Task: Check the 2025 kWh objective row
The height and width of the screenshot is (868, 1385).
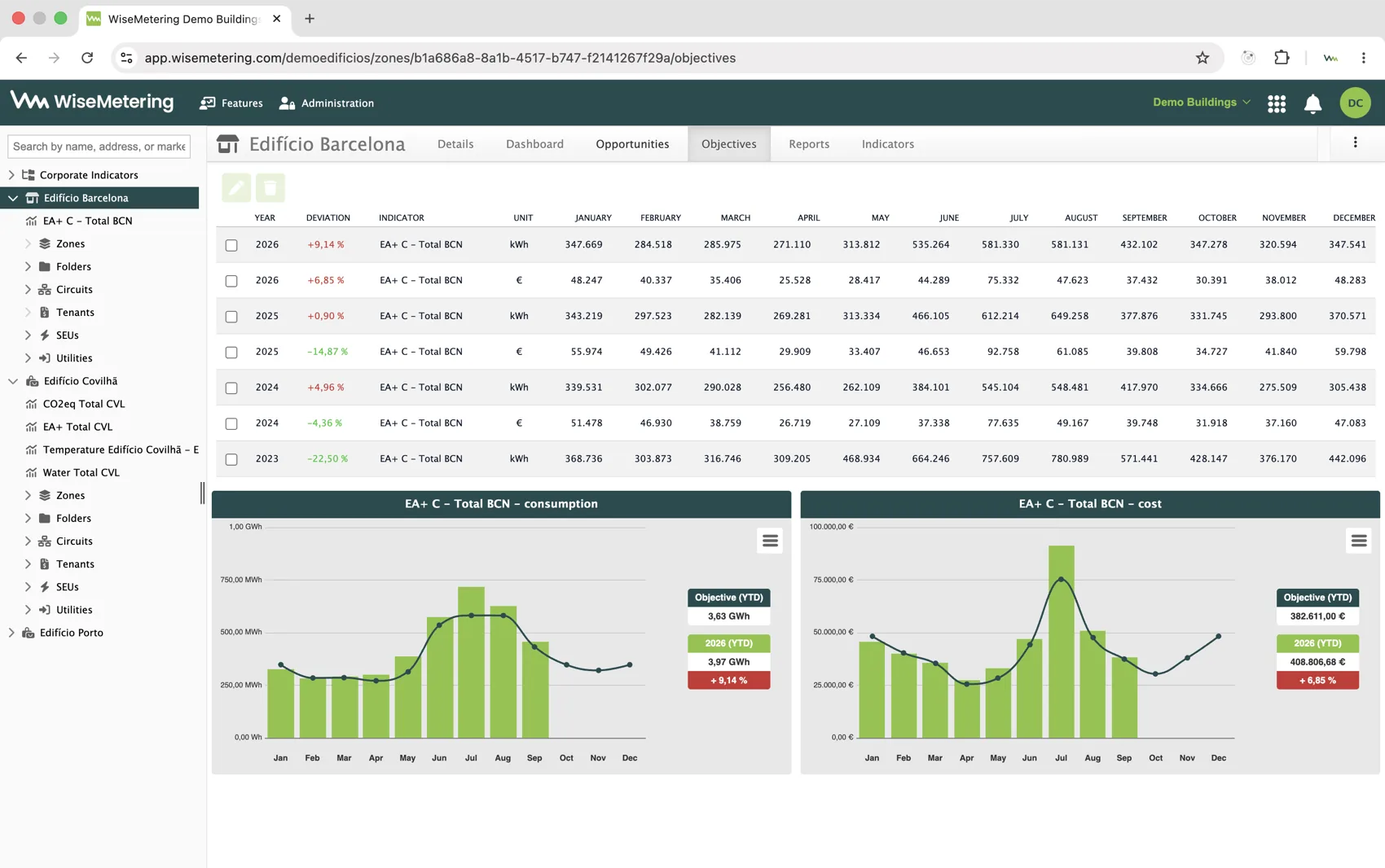Action: [x=231, y=317]
